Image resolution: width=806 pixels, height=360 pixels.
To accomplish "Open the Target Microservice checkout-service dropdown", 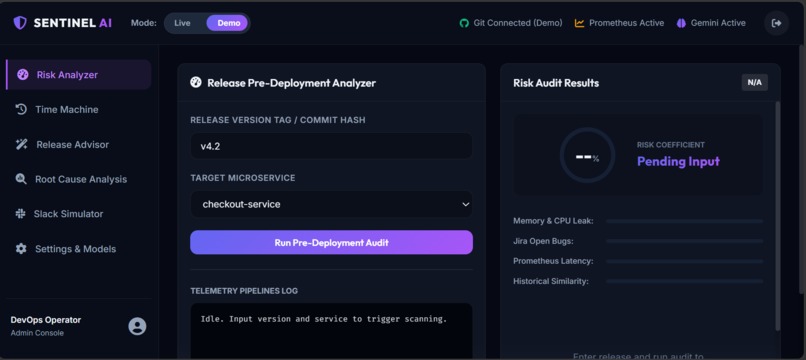I will coord(331,204).
